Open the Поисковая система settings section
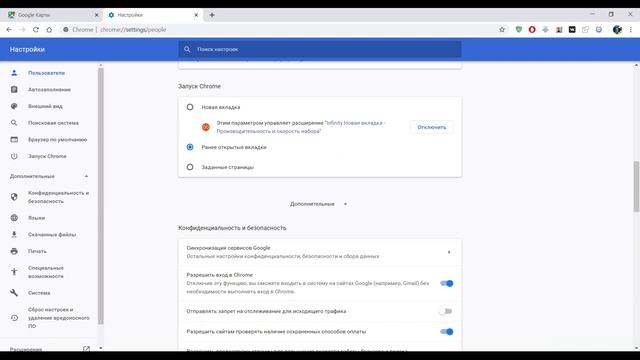 pos(53,123)
